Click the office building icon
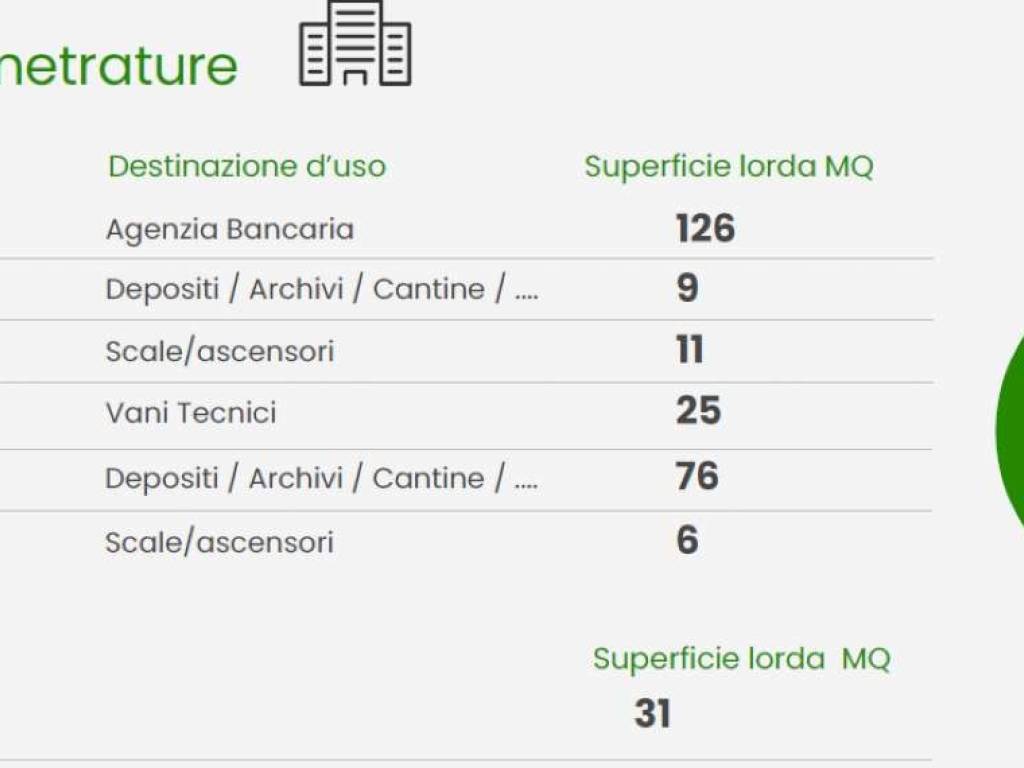This screenshot has height=768, width=1024. (x=355, y=44)
